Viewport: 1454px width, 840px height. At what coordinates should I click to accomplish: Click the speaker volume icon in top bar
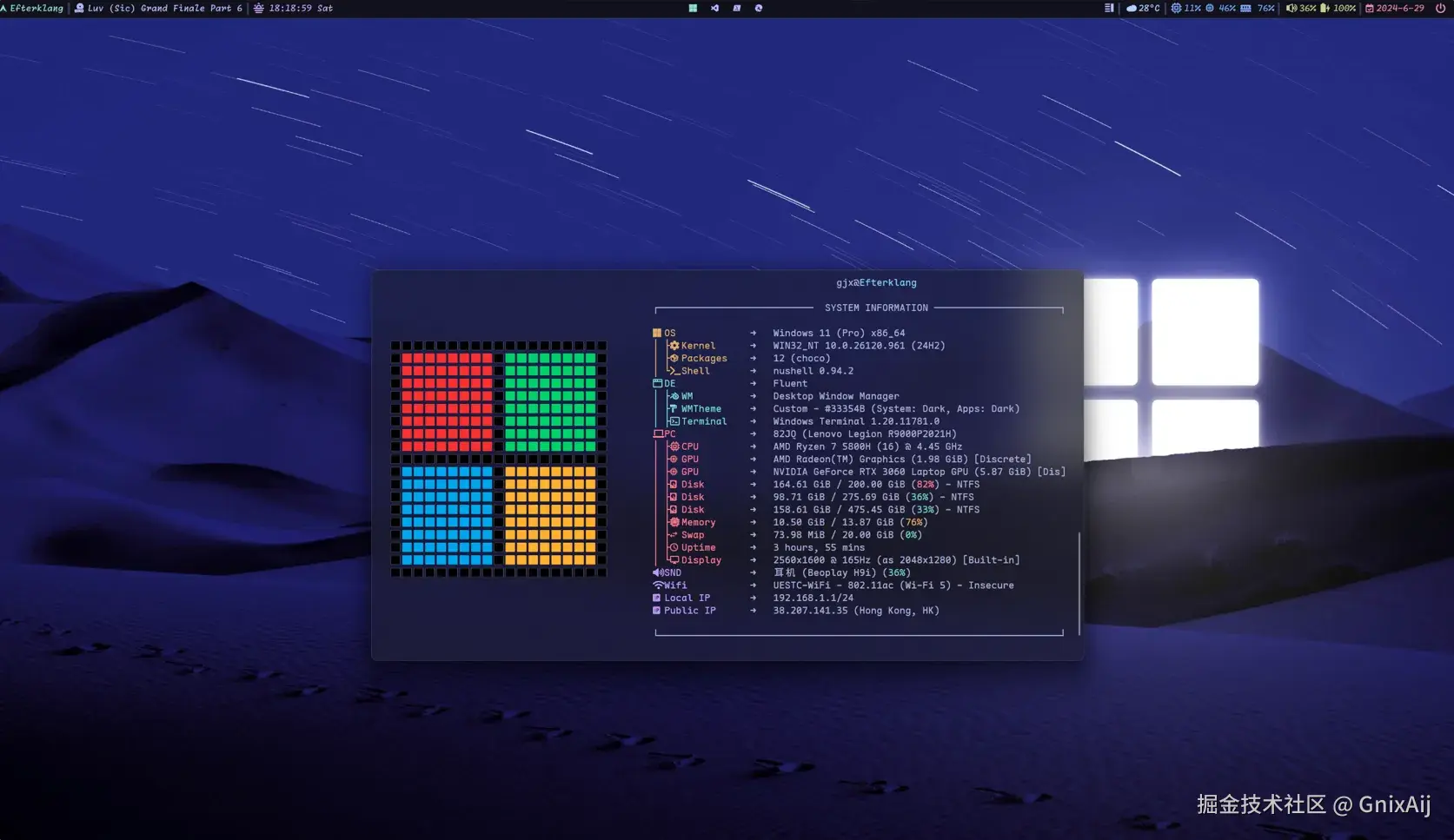coord(1291,8)
